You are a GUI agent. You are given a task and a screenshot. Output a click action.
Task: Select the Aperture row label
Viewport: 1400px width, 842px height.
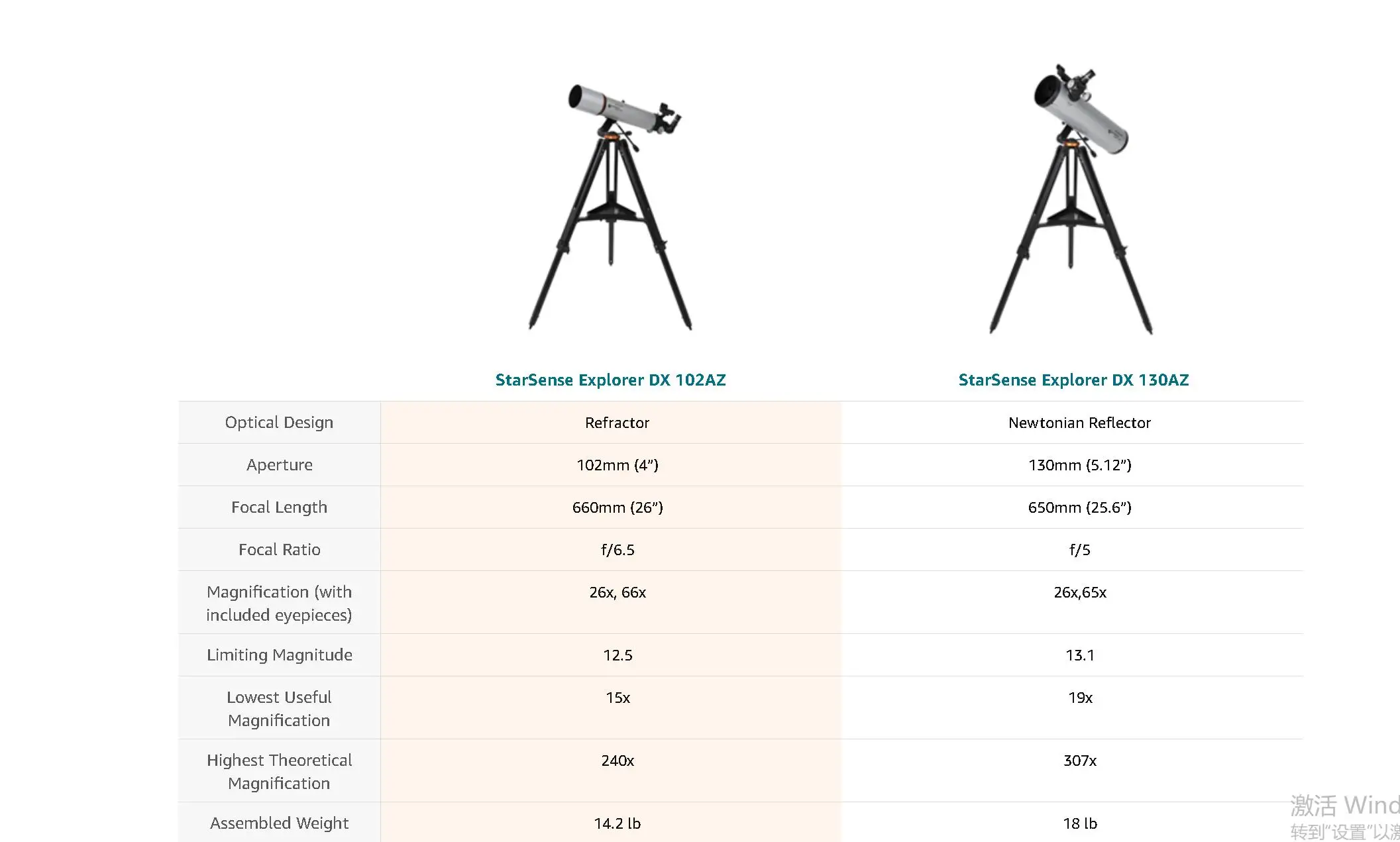279,465
